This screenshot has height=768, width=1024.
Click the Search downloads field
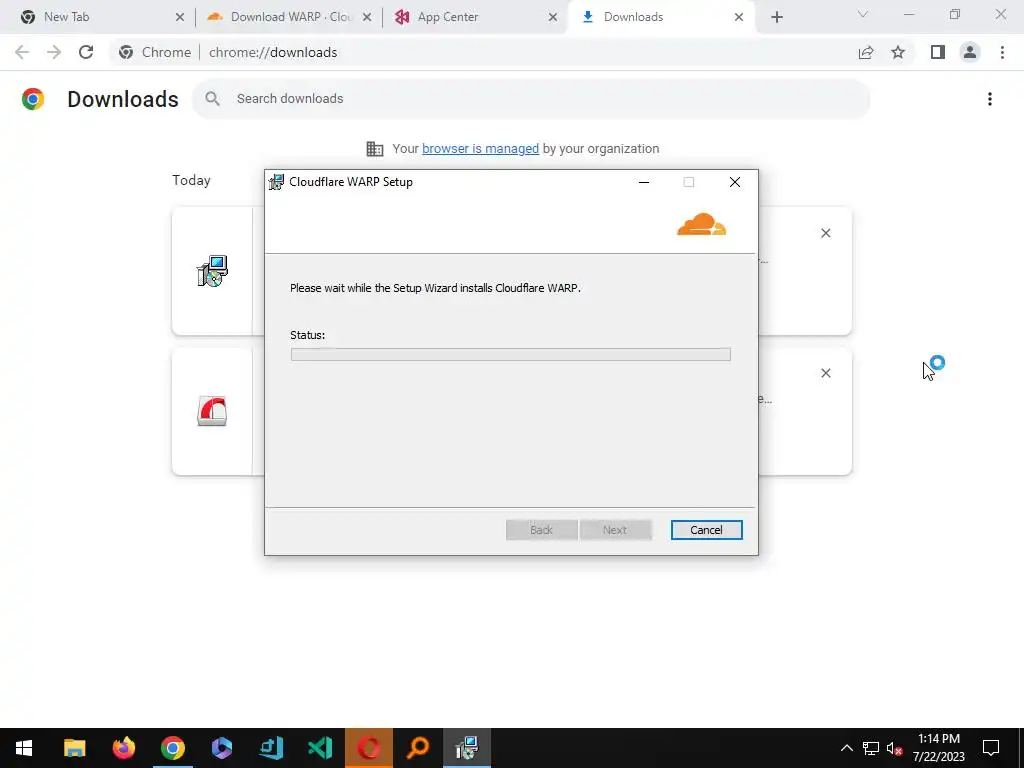coord(531,99)
